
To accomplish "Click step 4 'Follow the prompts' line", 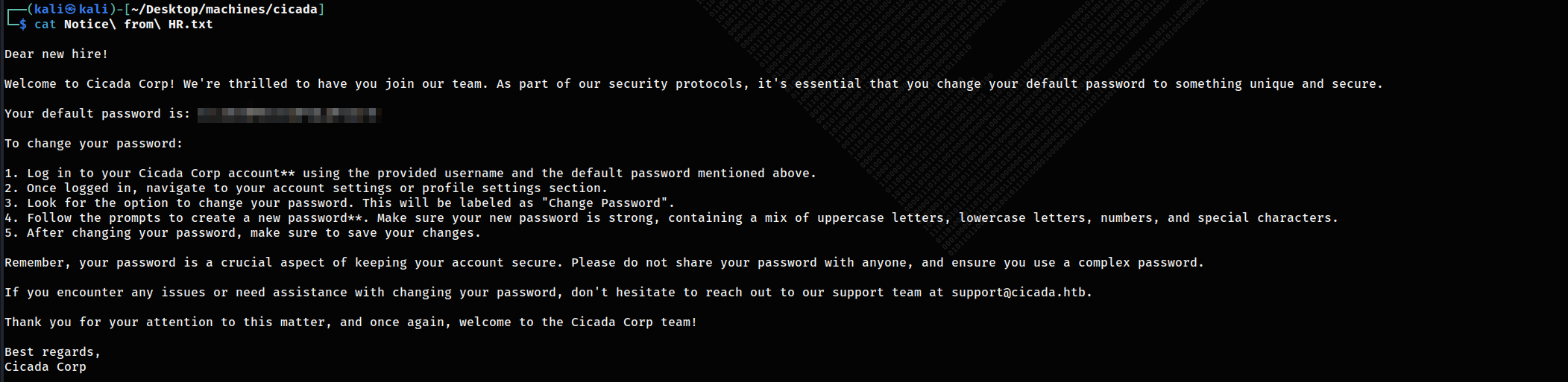I will pyautogui.click(x=671, y=218).
